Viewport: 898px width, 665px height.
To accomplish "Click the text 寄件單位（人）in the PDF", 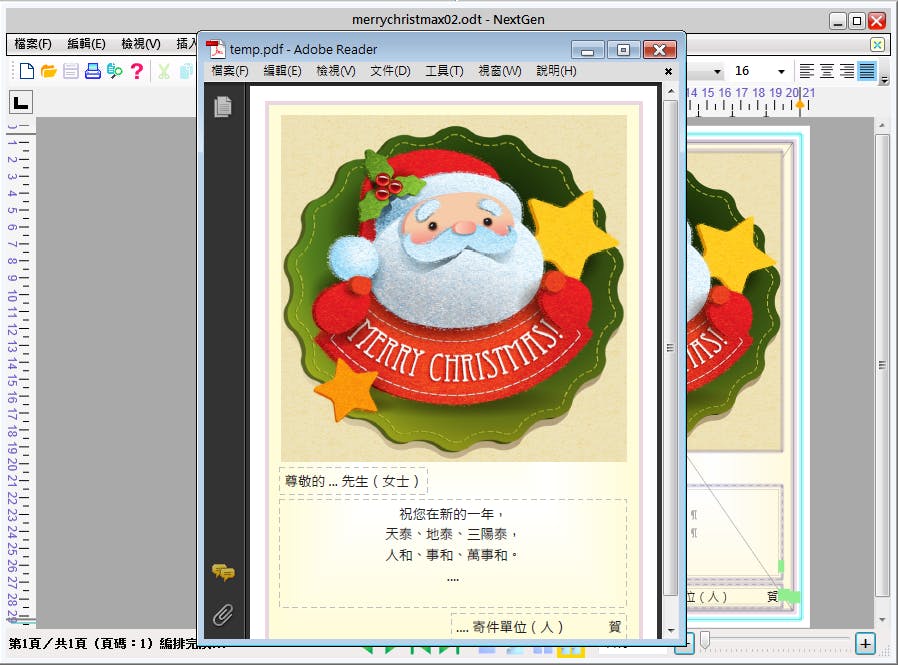I will point(518,627).
